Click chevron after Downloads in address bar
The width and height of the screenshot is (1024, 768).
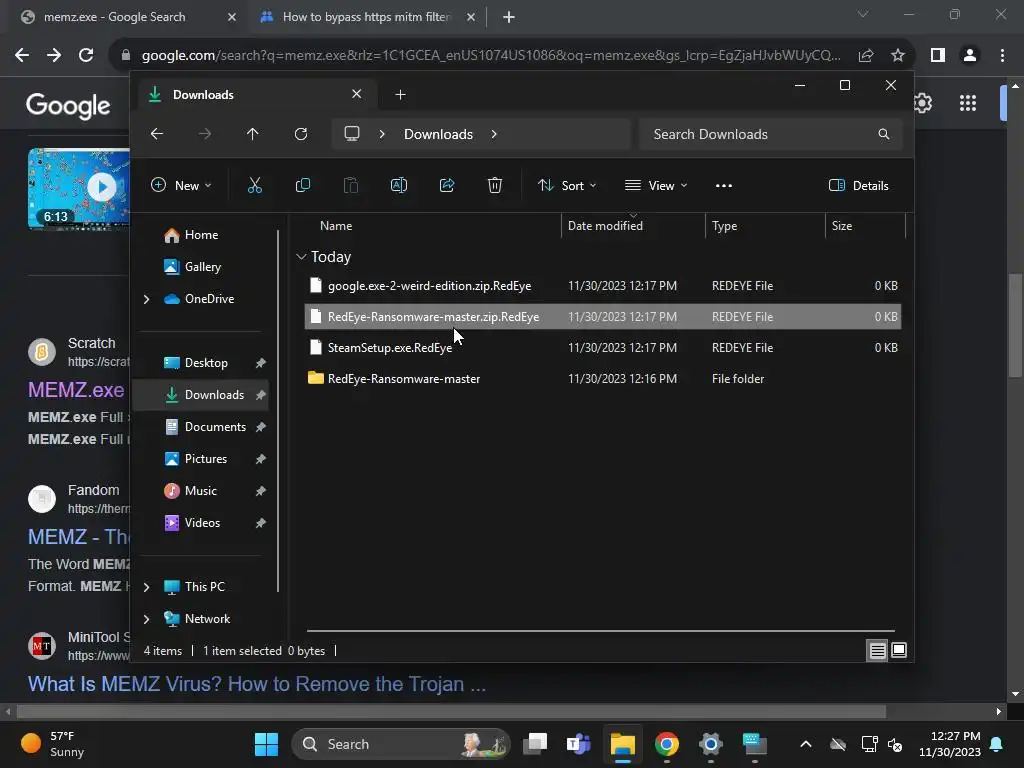tap(494, 134)
